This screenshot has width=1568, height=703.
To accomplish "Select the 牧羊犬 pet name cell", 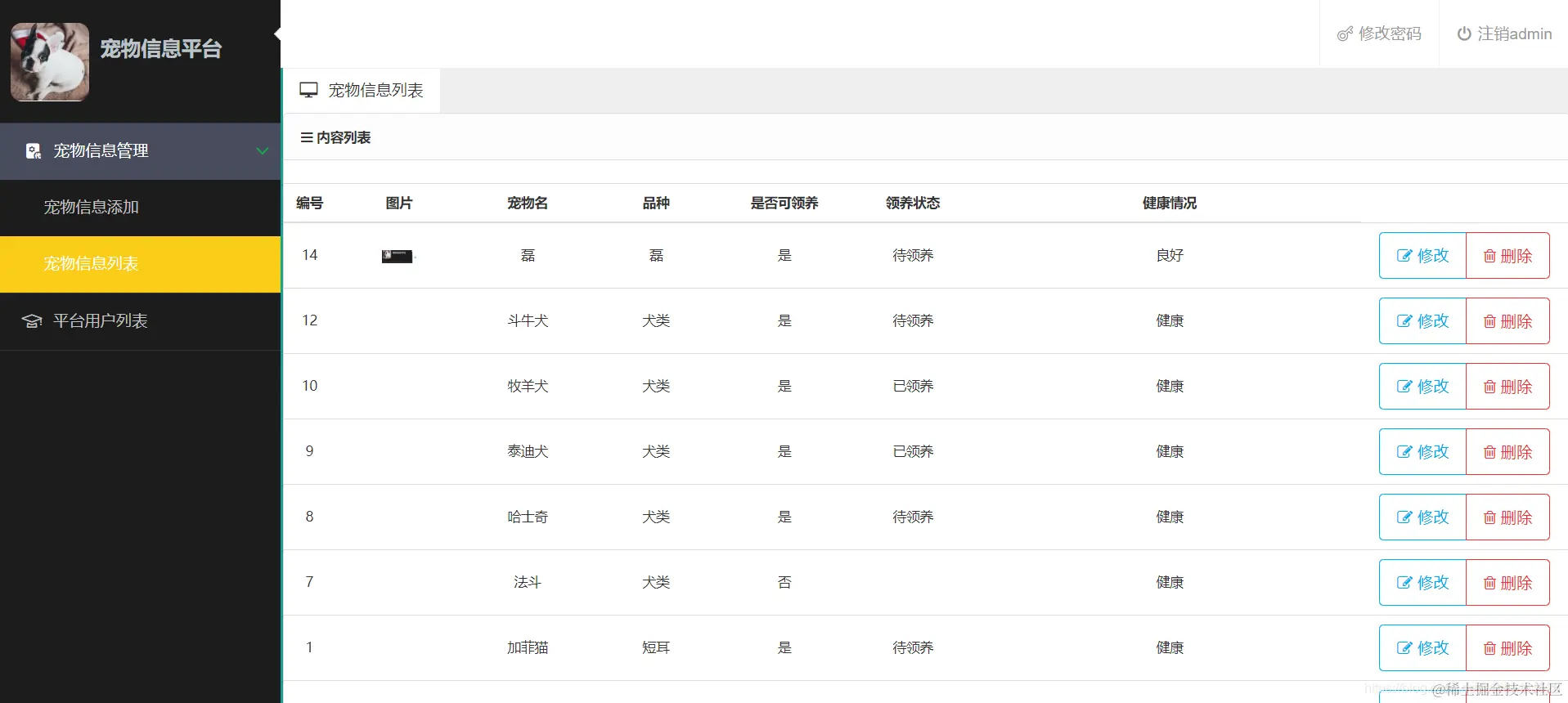I will click(528, 386).
